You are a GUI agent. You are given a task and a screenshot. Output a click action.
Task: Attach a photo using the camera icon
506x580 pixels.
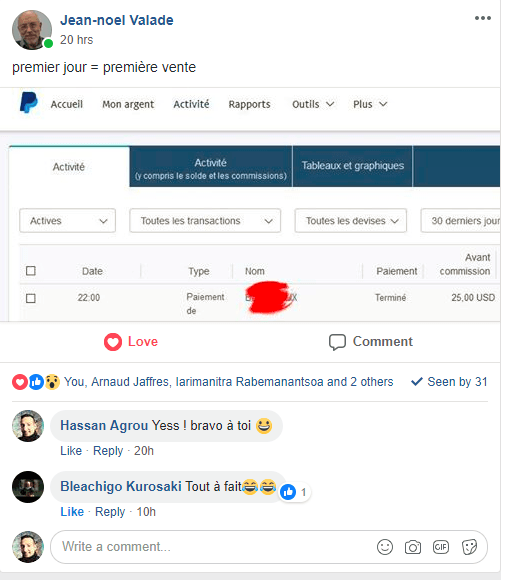[413, 547]
